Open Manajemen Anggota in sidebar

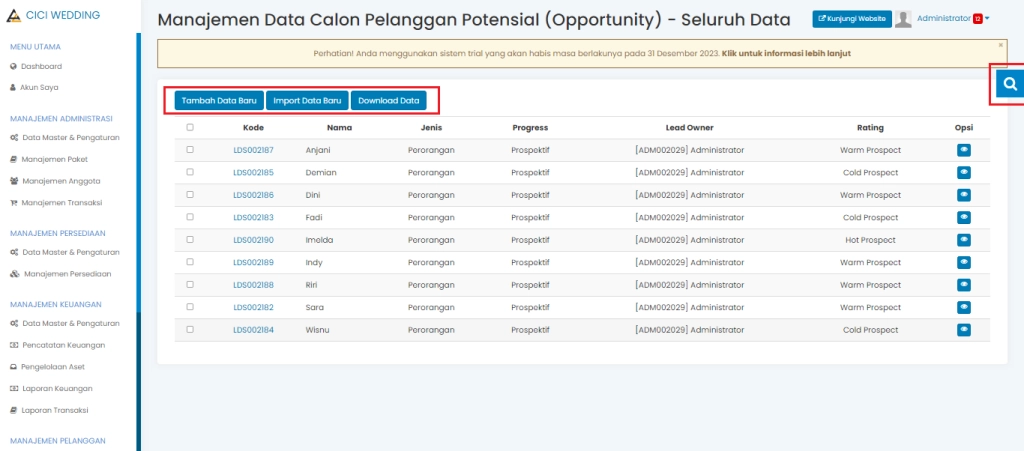(x=55, y=181)
